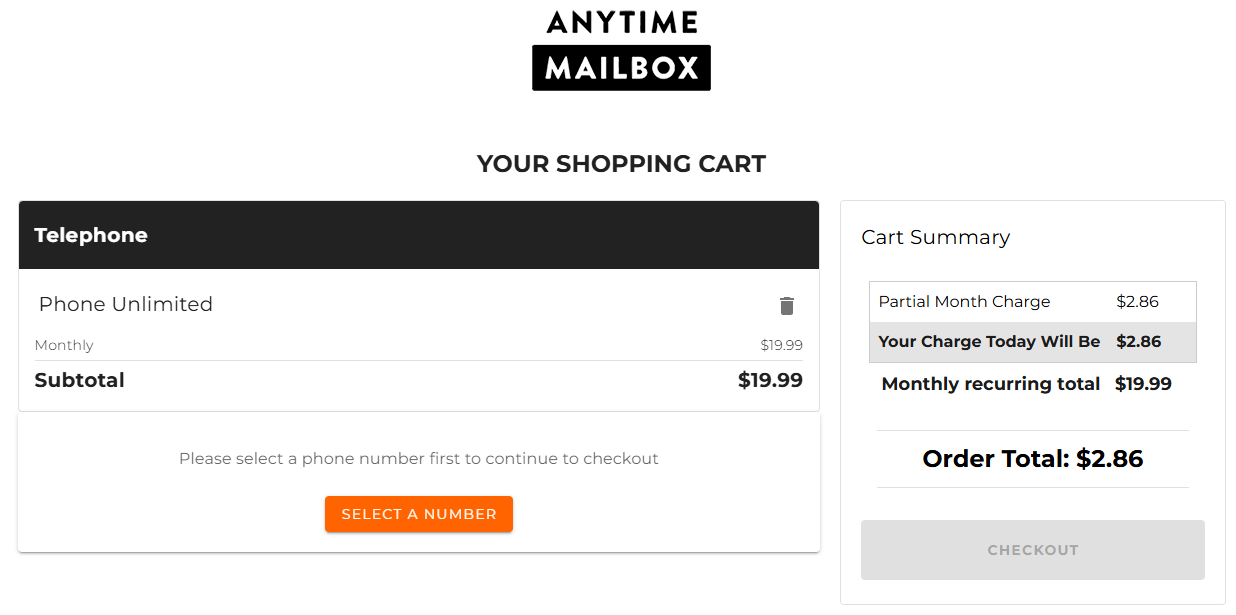
Task: Click the bold $19.99 subtotal amount
Action: (770, 380)
